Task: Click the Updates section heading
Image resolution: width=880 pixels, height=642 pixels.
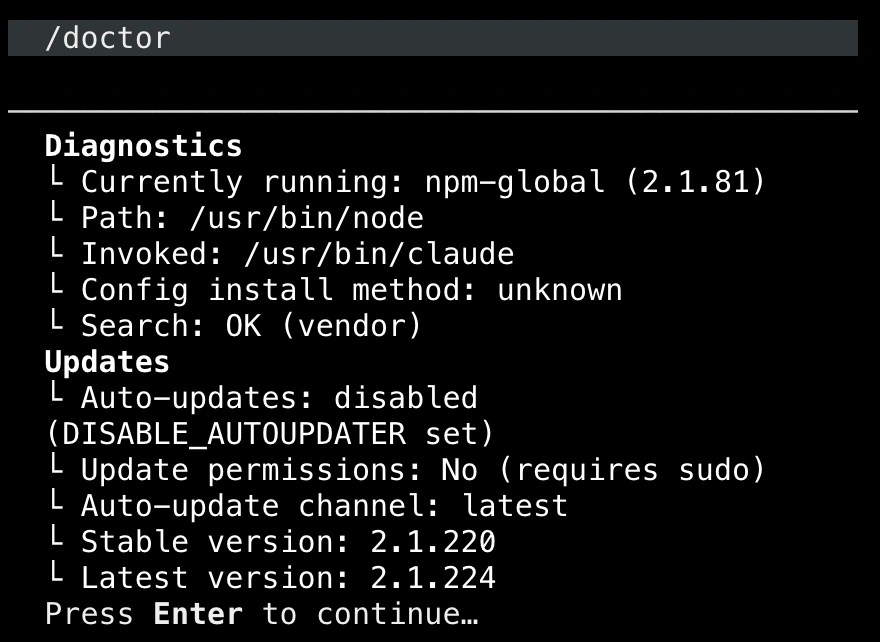Action: (x=107, y=361)
